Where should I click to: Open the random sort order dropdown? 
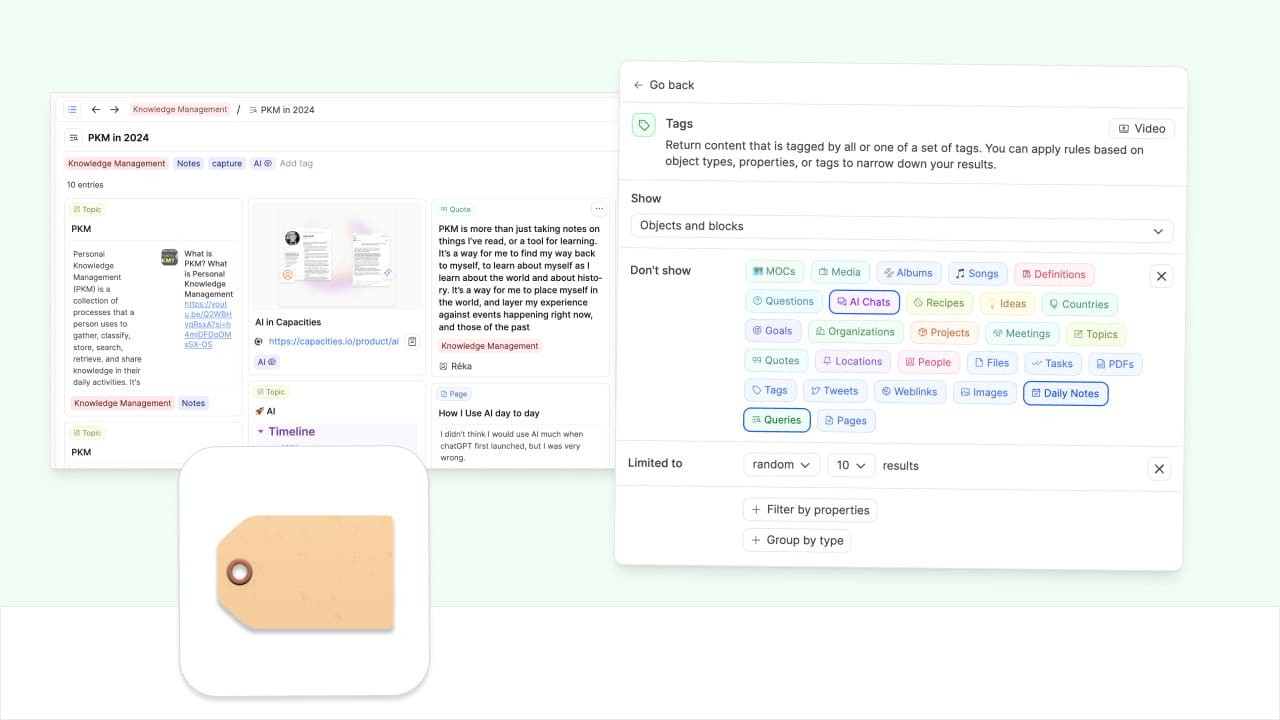point(781,465)
